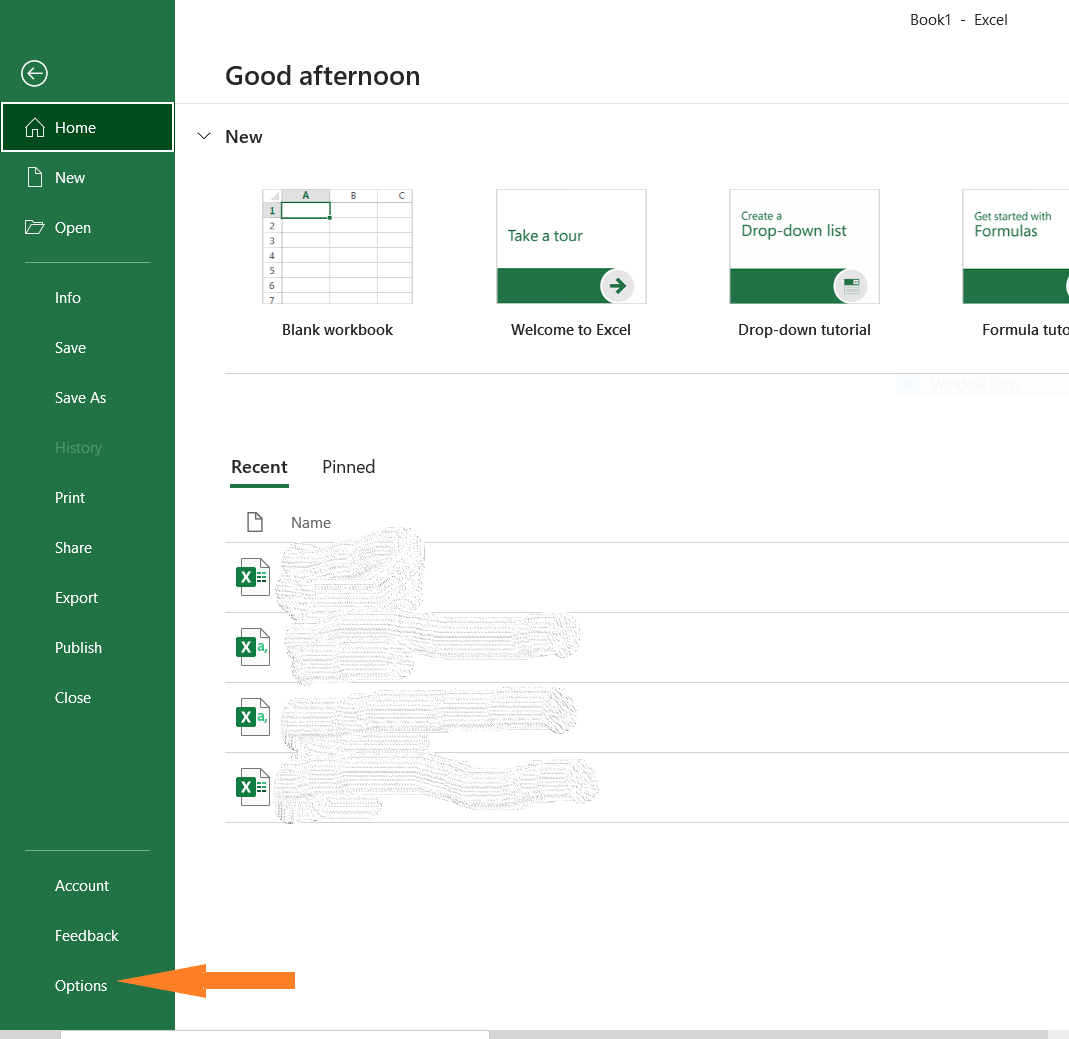Click the arrow circle on Take a tour template
The height and width of the screenshot is (1039, 1069).
pos(618,286)
